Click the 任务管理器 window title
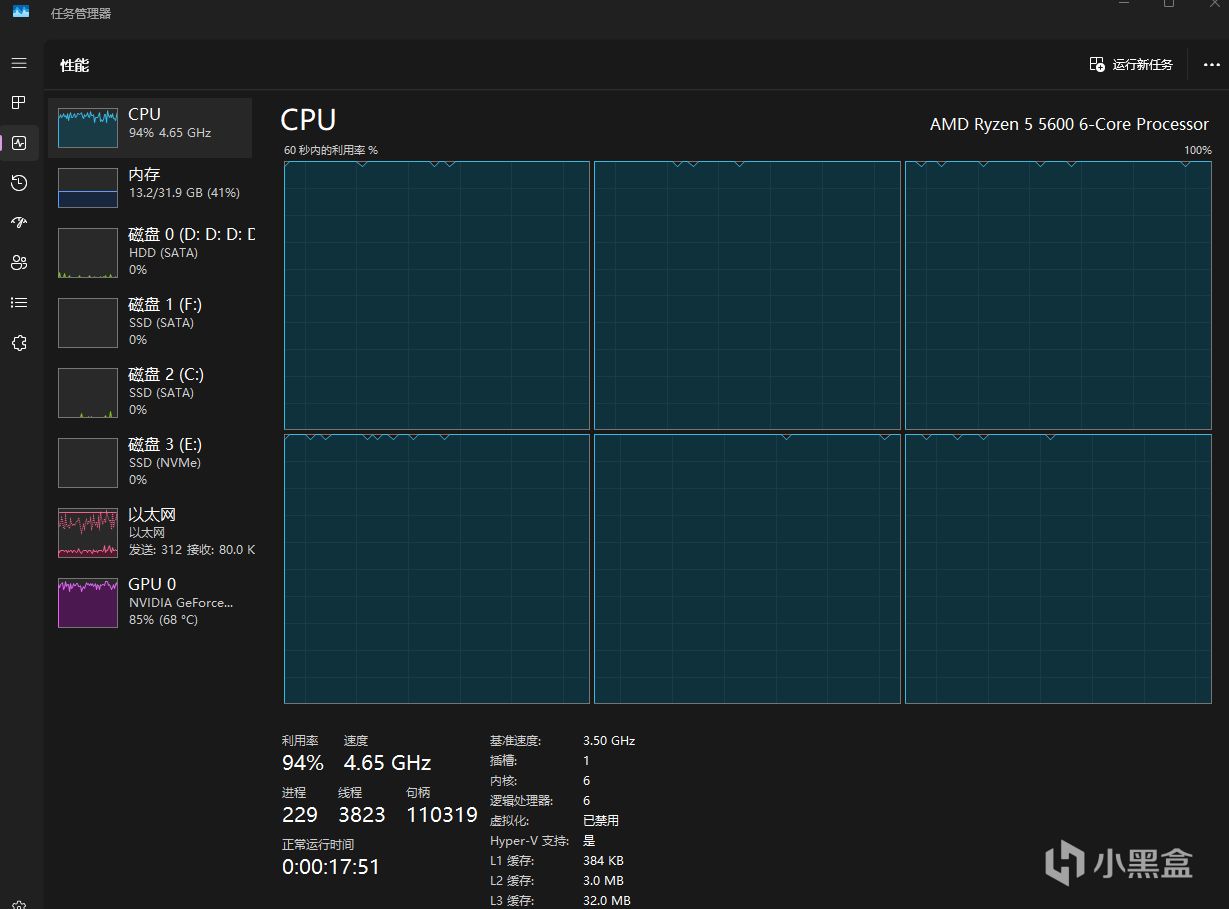This screenshot has height=909, width=1229. click(81, 13)
